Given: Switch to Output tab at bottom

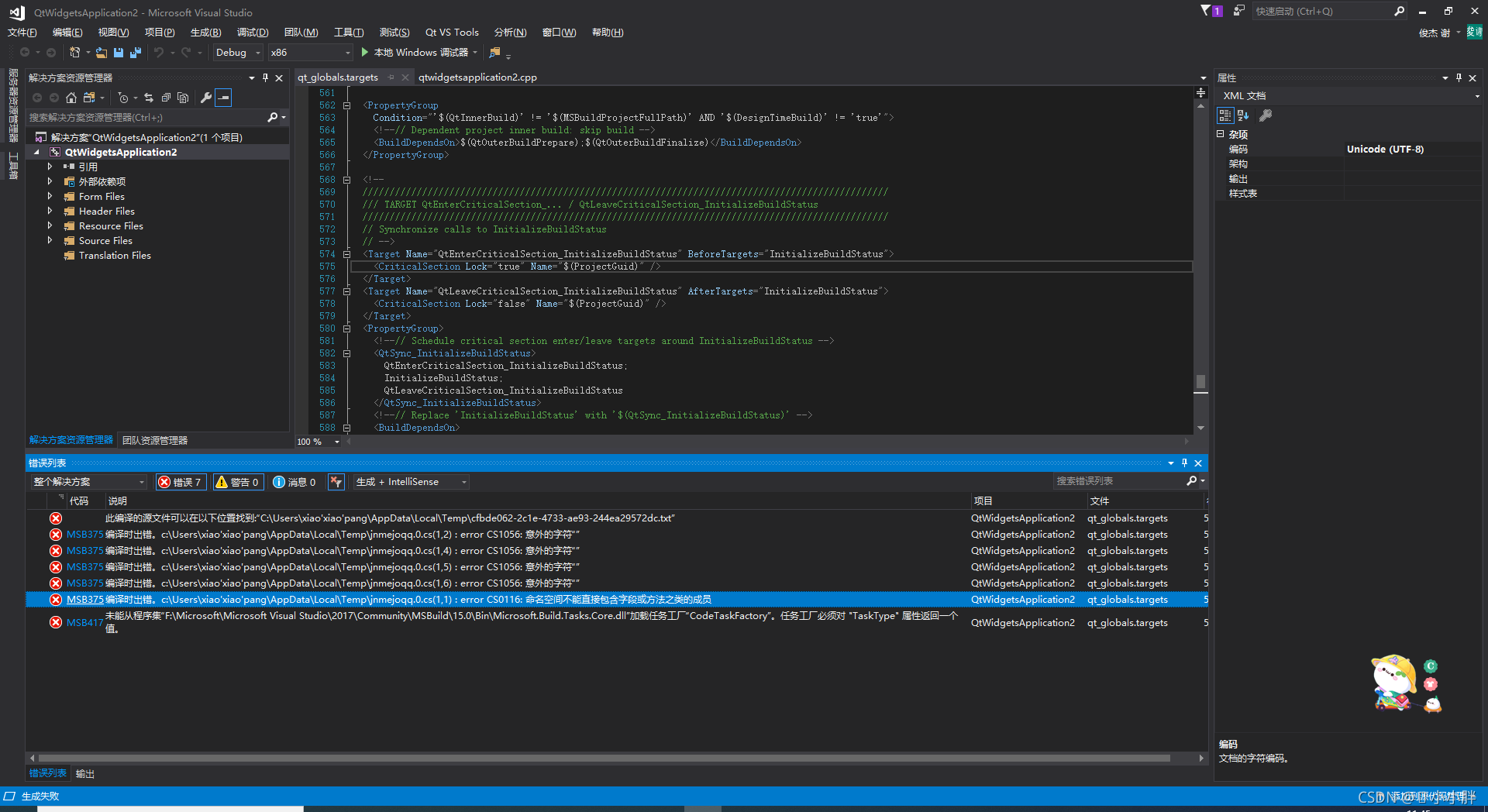Looking at the screenshot, I should [x=85, y=774].
